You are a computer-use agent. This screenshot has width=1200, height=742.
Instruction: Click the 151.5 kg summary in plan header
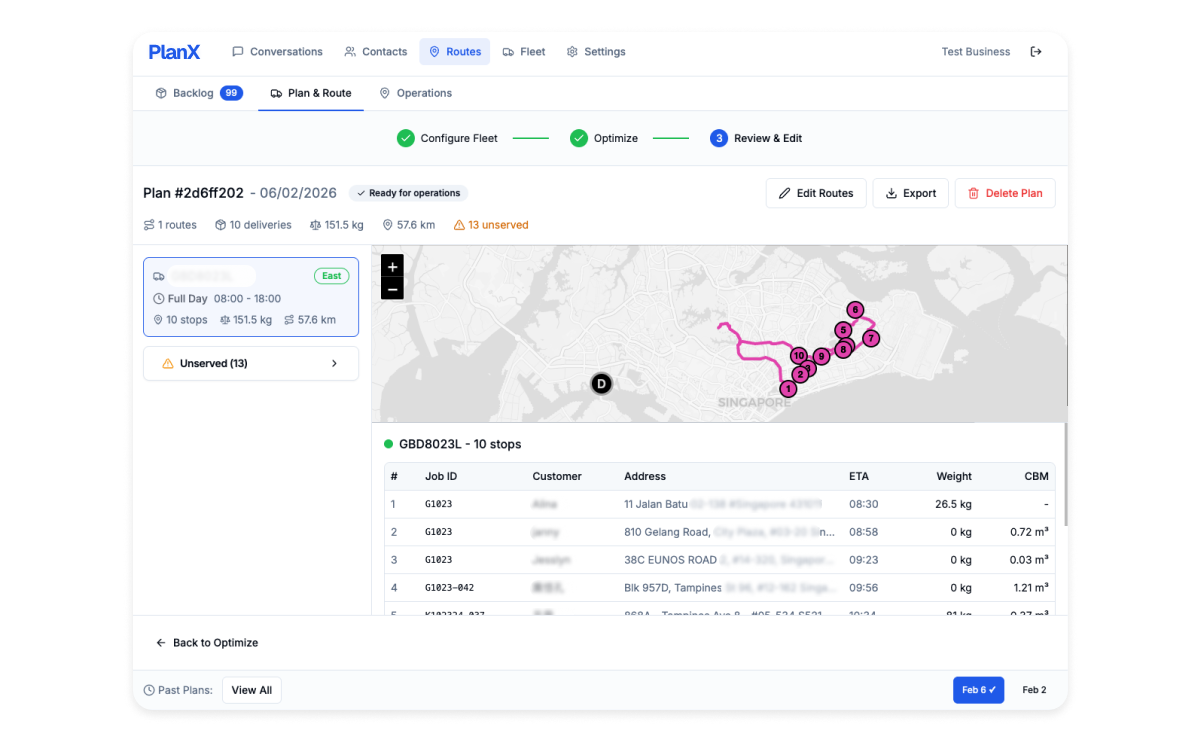[337, 225]
